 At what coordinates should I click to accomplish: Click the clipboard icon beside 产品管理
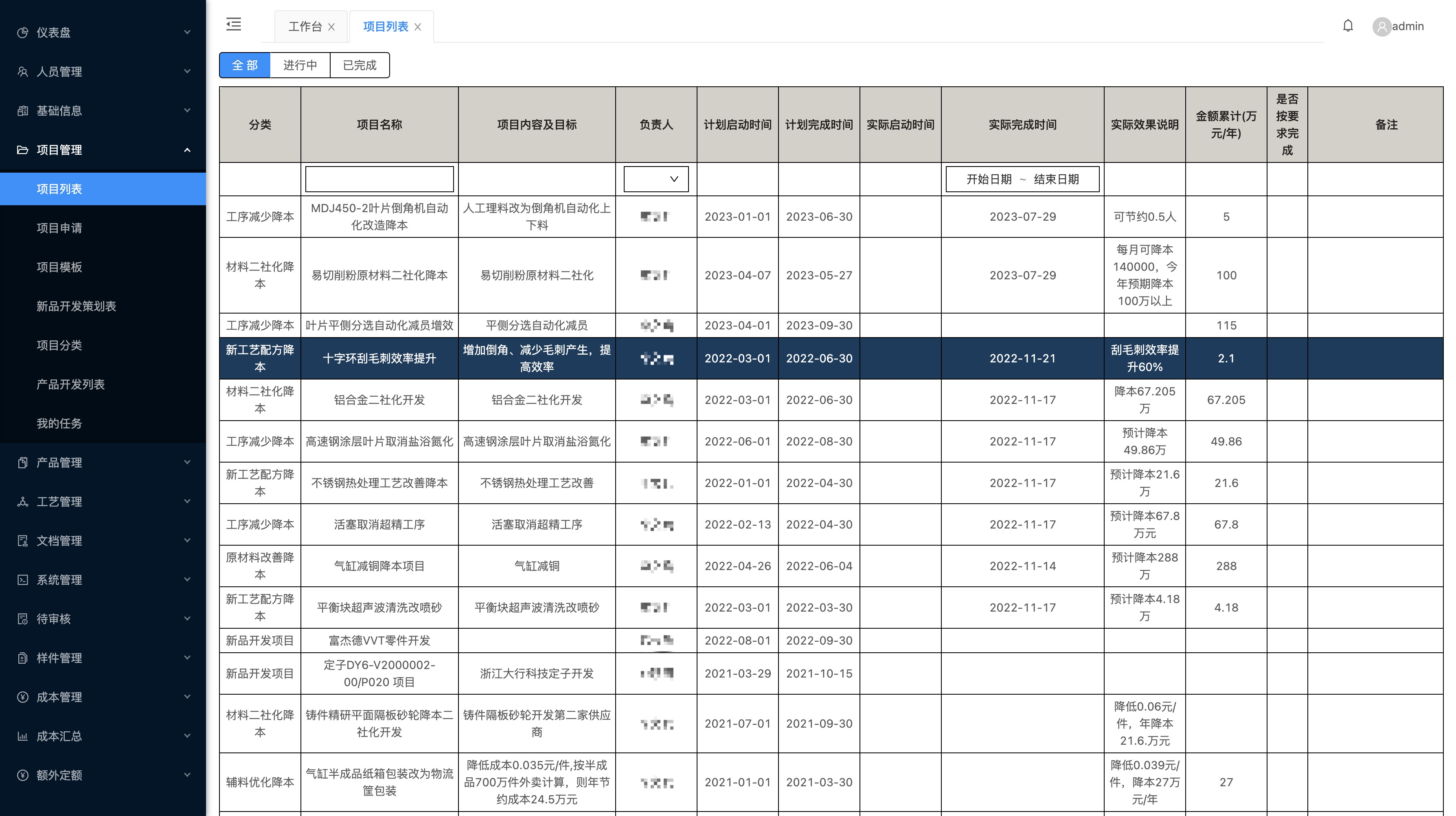(23, 462)
